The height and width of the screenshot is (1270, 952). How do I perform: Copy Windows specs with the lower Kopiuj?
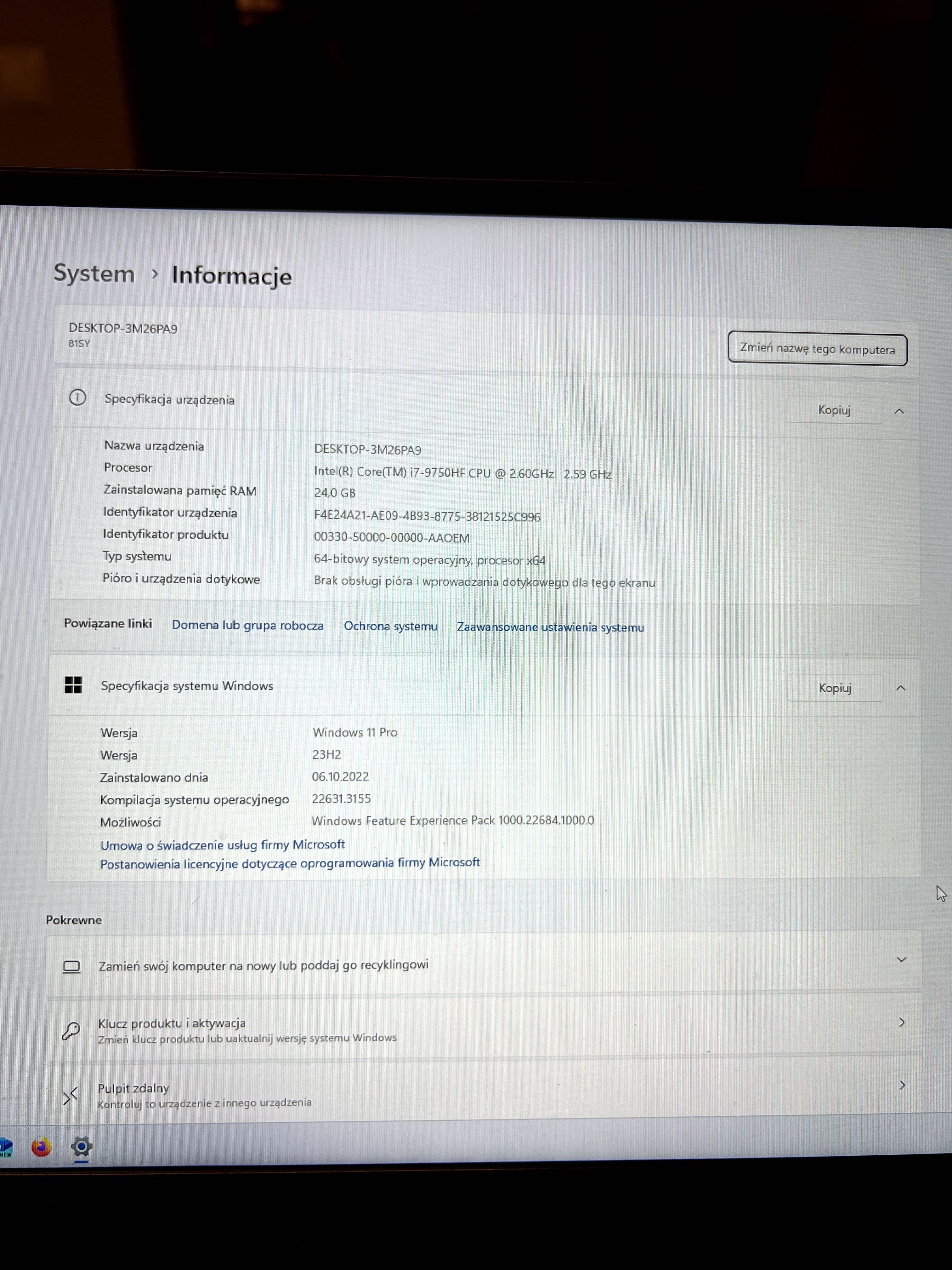click(835, 688)
